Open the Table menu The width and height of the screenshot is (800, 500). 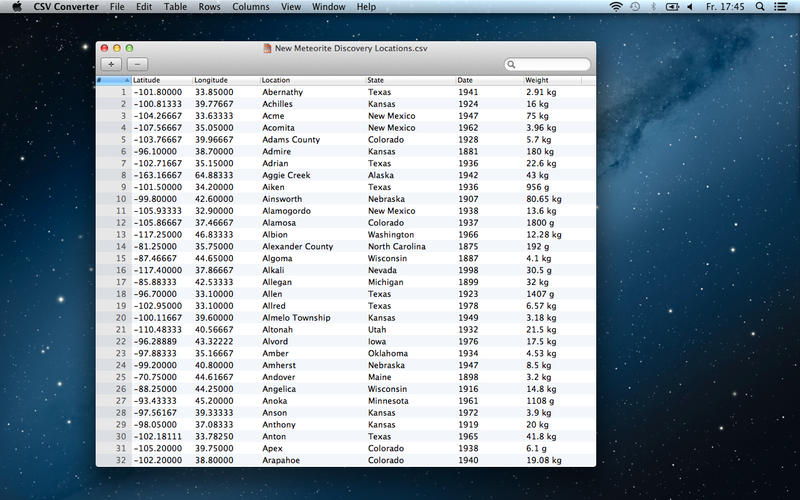(x=175, y=7)
